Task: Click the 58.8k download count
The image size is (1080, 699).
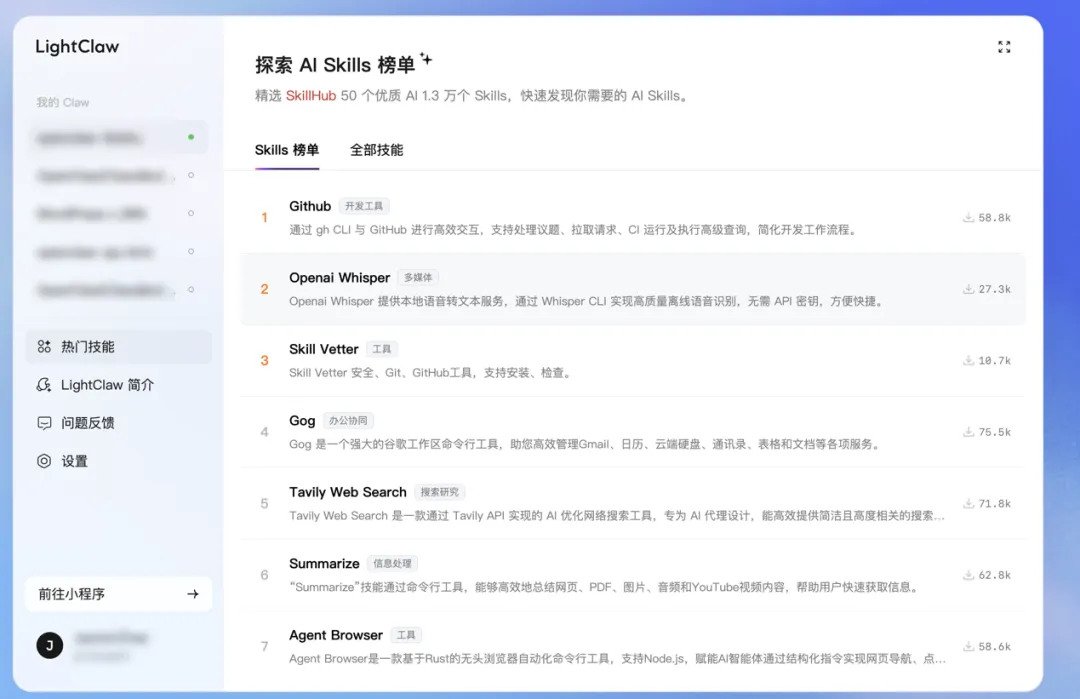Action: tap(995, 218)
